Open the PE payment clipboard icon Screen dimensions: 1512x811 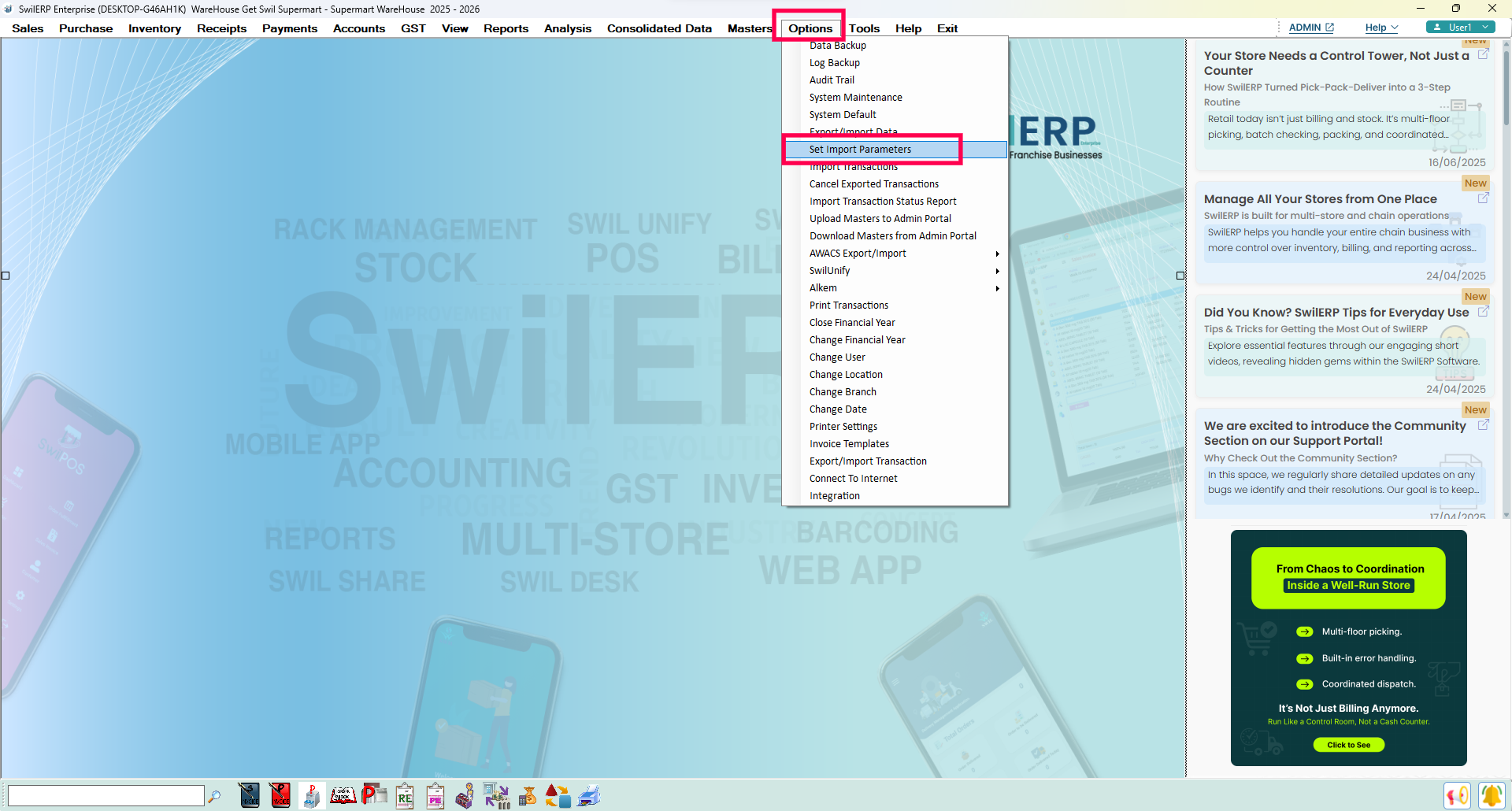435,795
